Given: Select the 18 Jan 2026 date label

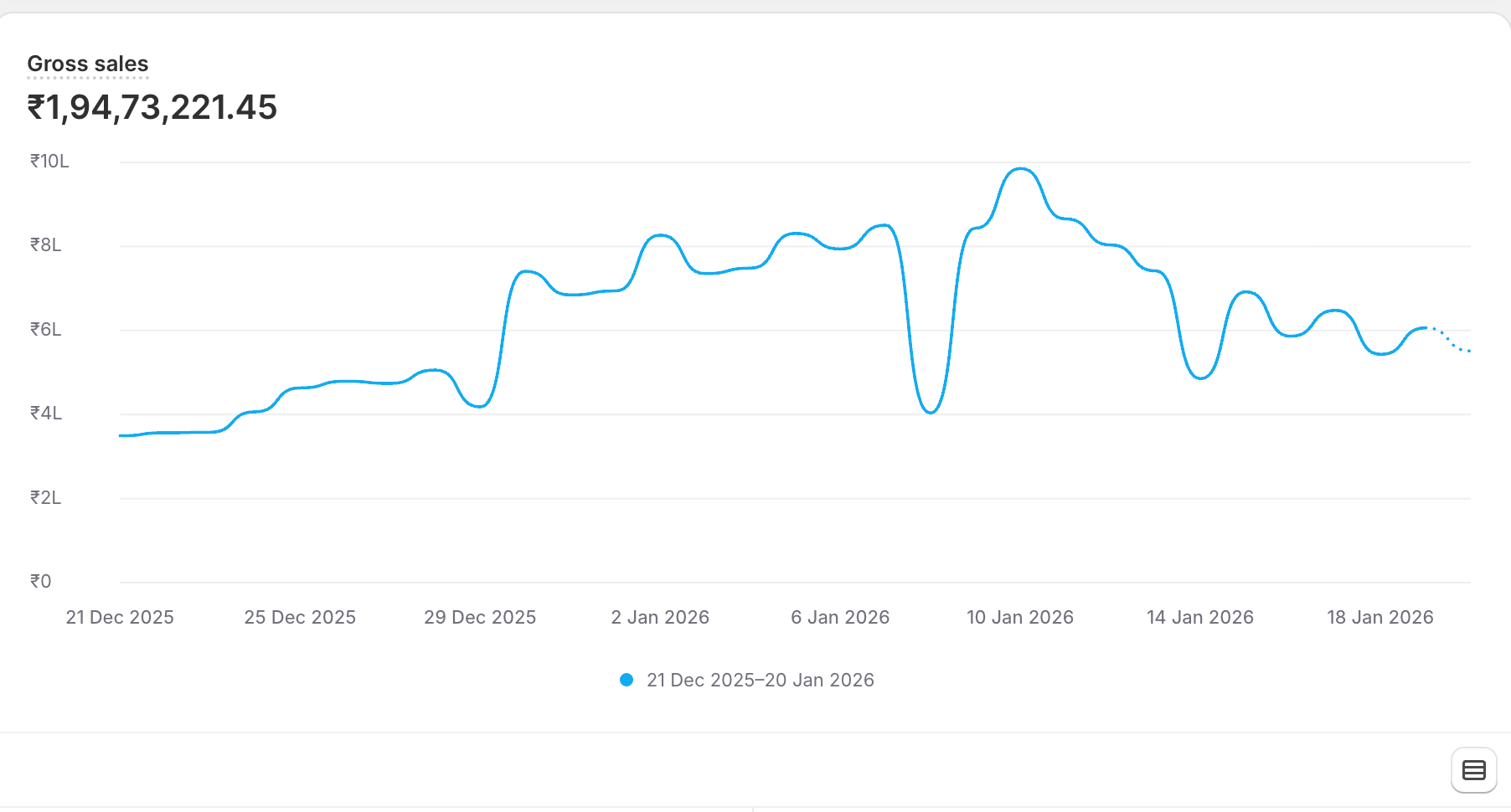Looking at the screenshot, I should (x=1380, y=618).
